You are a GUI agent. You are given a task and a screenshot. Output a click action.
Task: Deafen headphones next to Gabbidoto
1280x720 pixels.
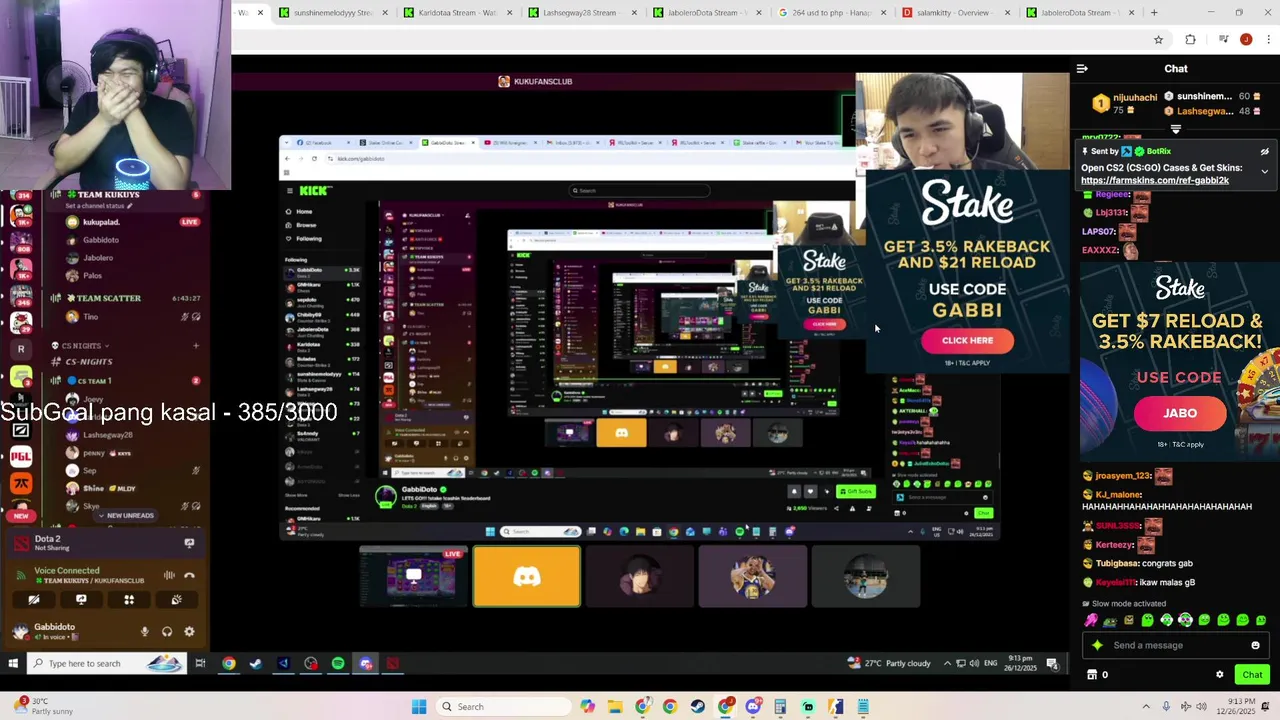[167, 631]
